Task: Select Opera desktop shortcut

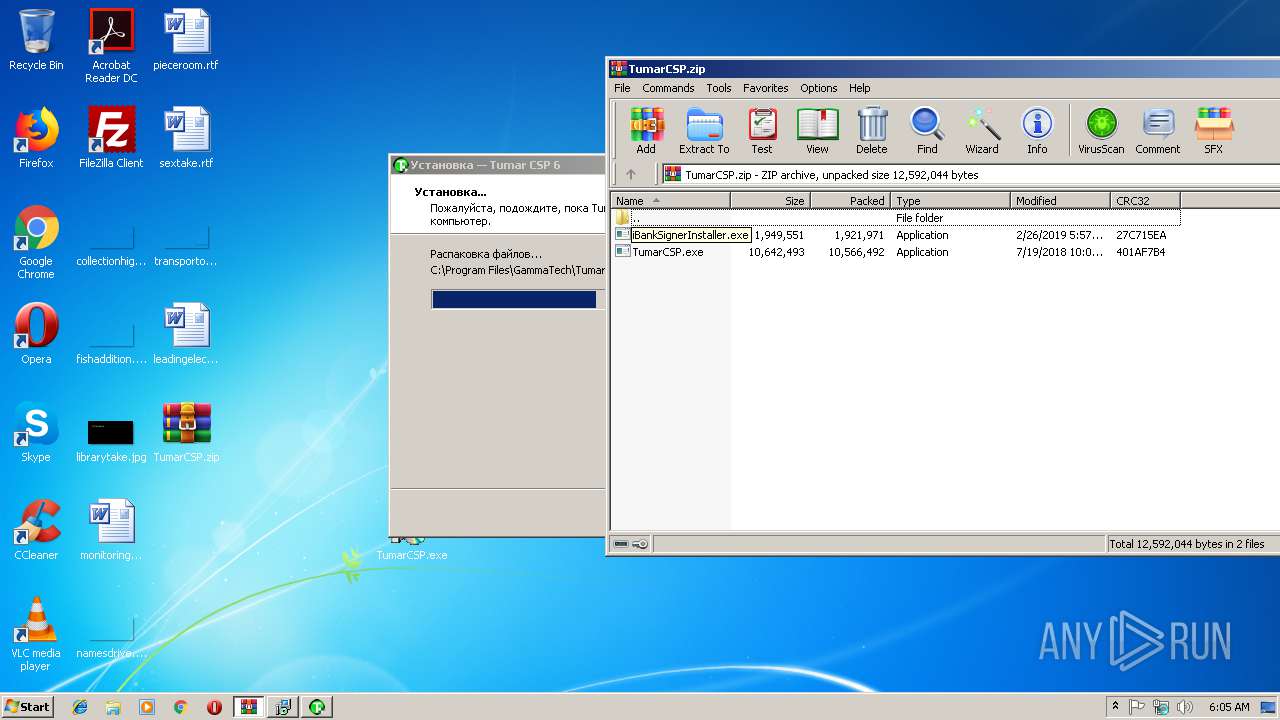Action: (x=36, y=334)
